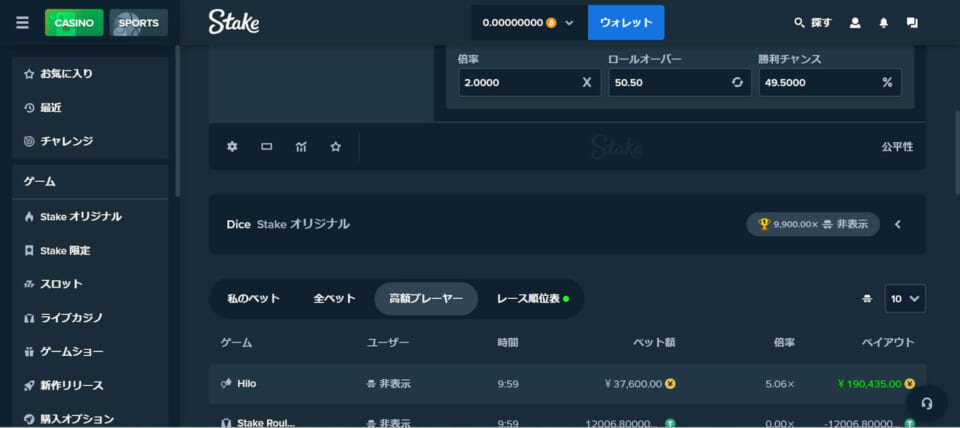Viewport: 960px width, 428px height.
Task: Open game settings gear icon
Action: (x=232, y=147)
